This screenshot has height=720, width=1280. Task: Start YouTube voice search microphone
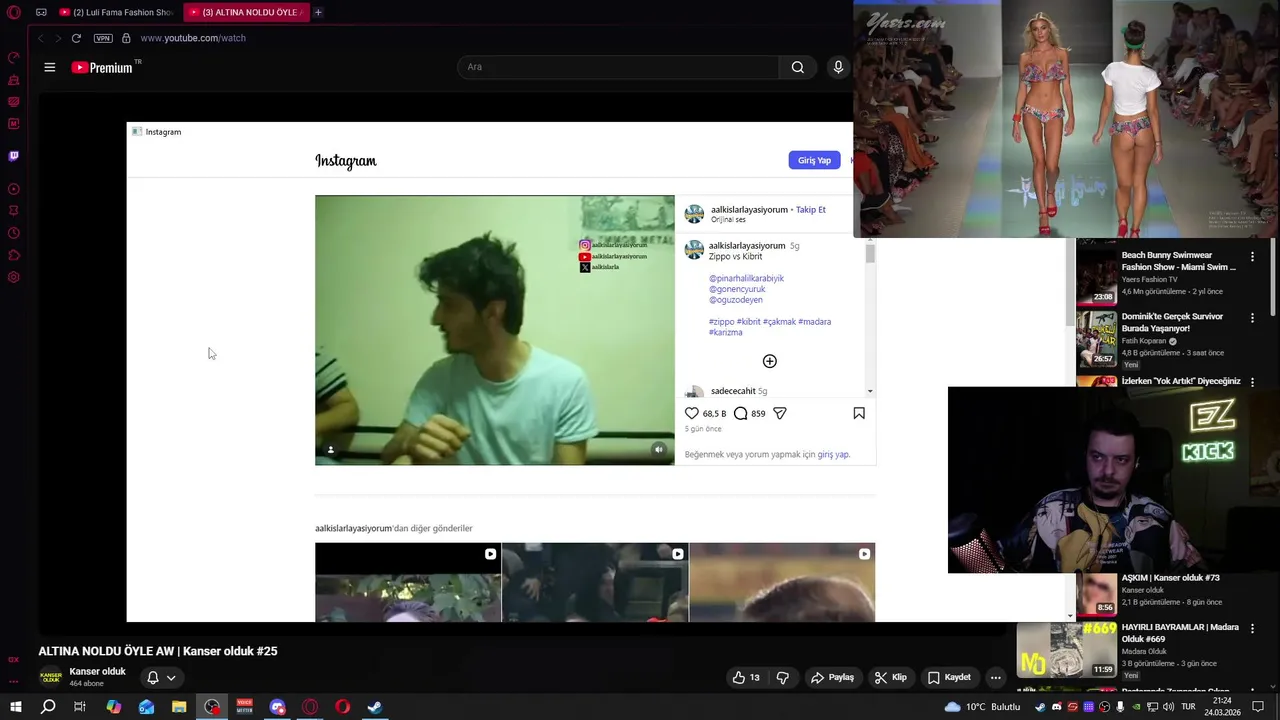(838, 67)
